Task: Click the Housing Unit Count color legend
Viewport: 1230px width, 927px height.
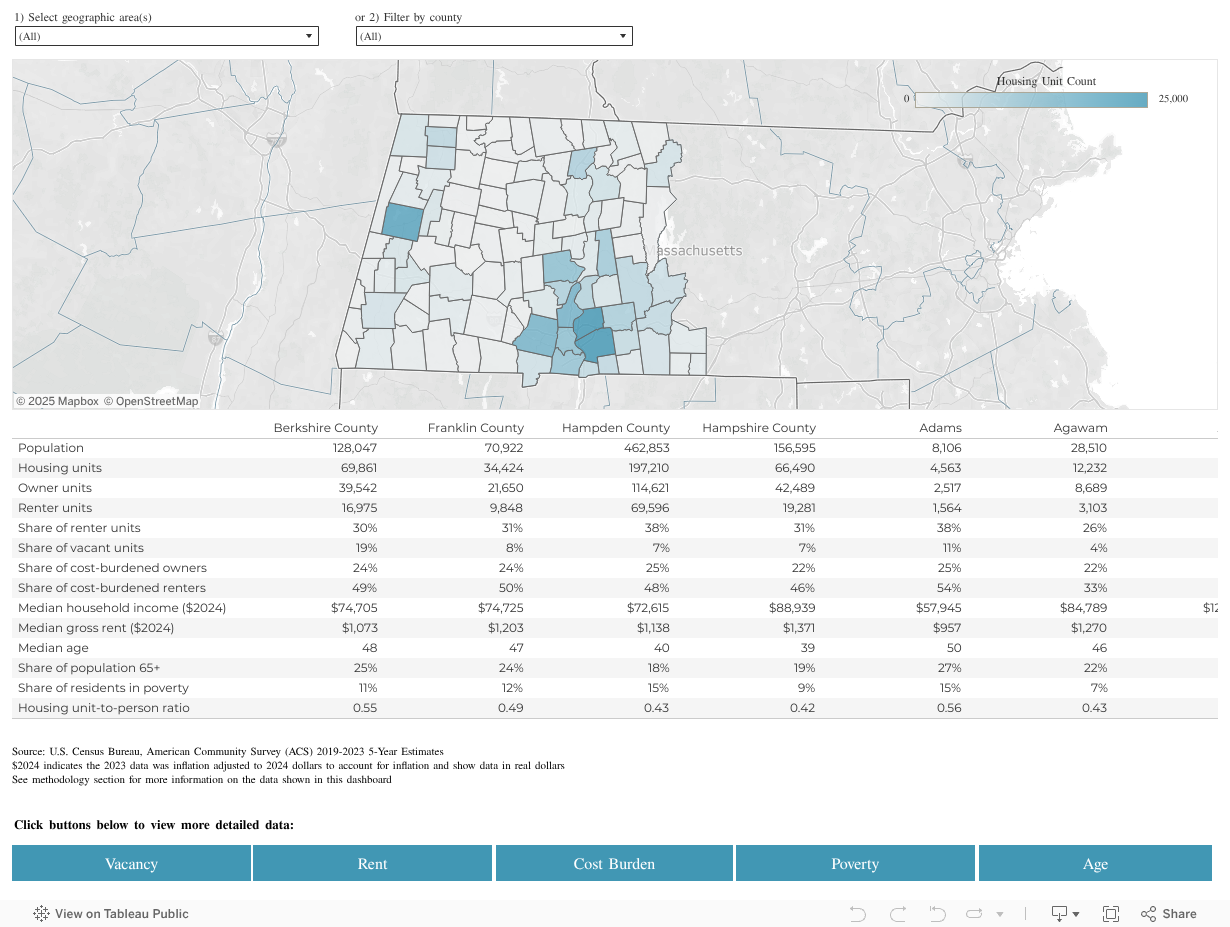Action: (1031, 99)
